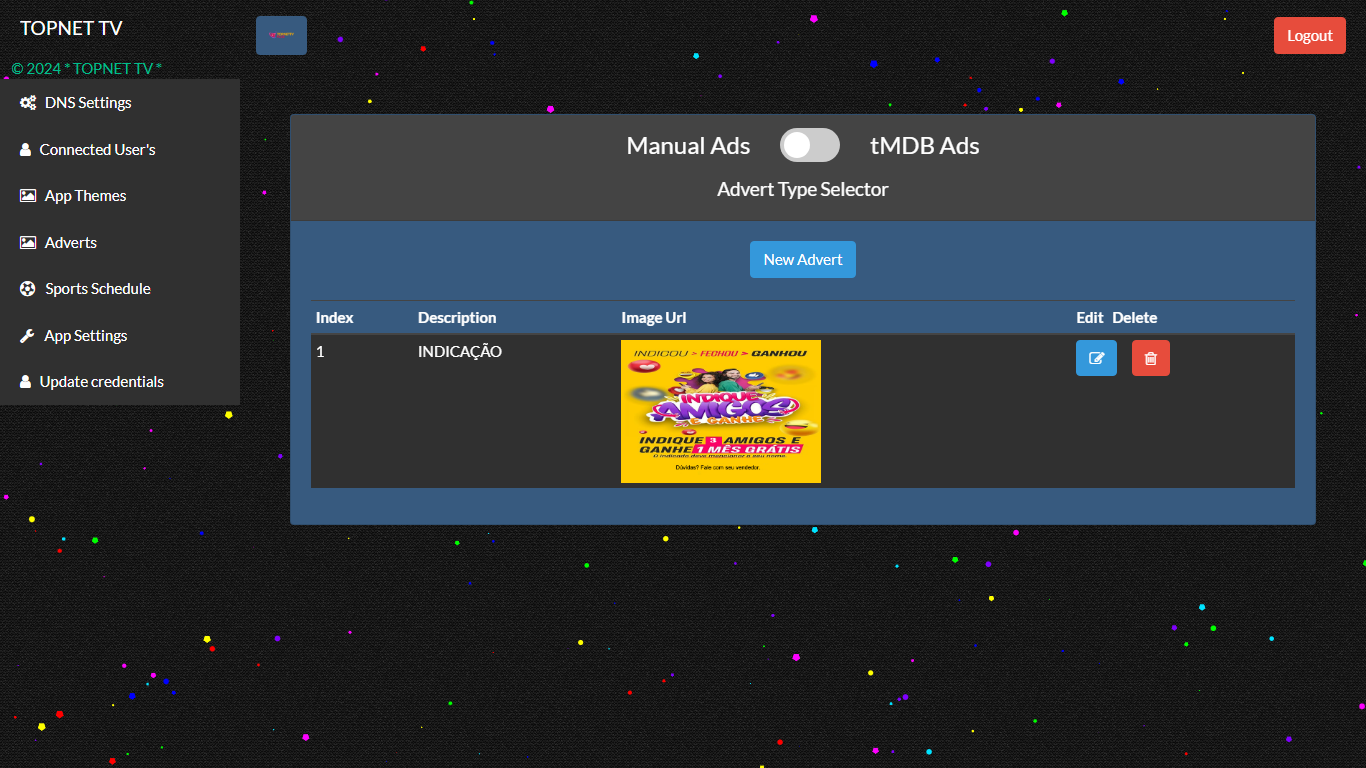This screenshot has height=768, width=1366.
Task: Select Adverts in the sidebar
Action: pos(120,242)
